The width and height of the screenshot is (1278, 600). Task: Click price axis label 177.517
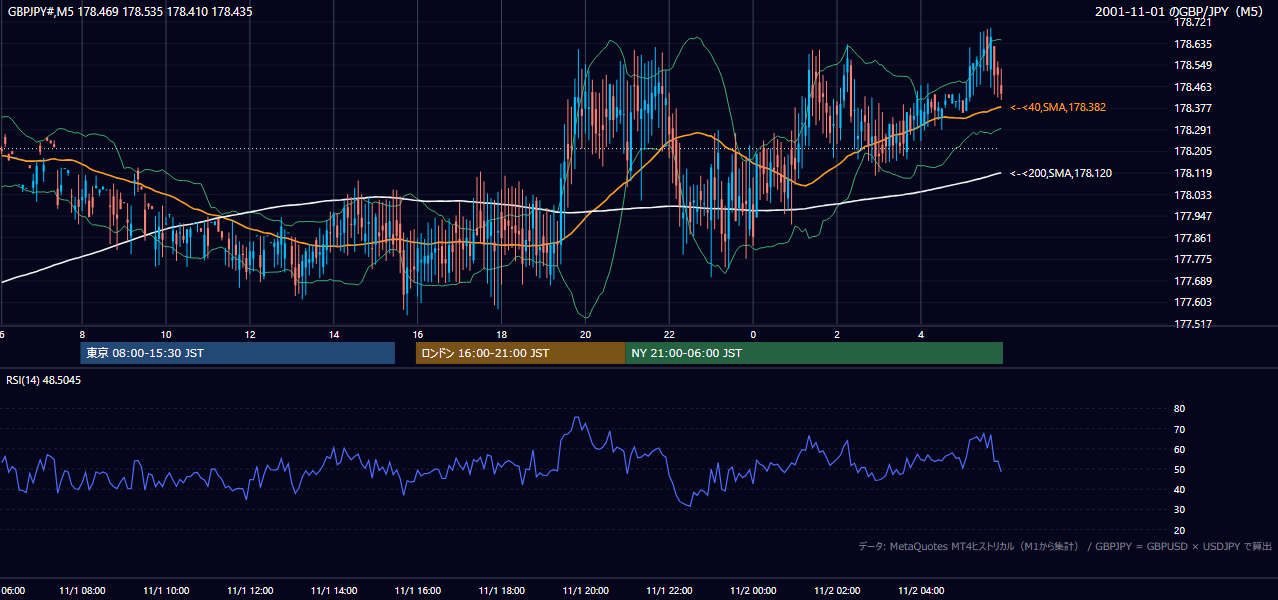(x=1193, y=324)
